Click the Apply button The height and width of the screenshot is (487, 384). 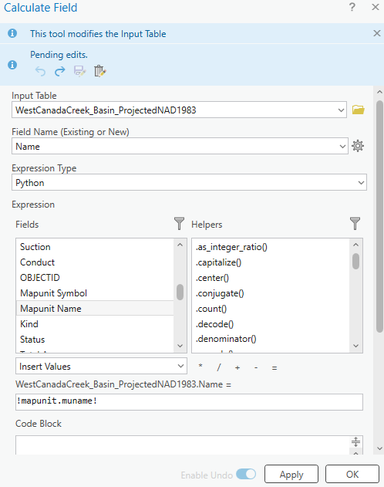(291, 474)
